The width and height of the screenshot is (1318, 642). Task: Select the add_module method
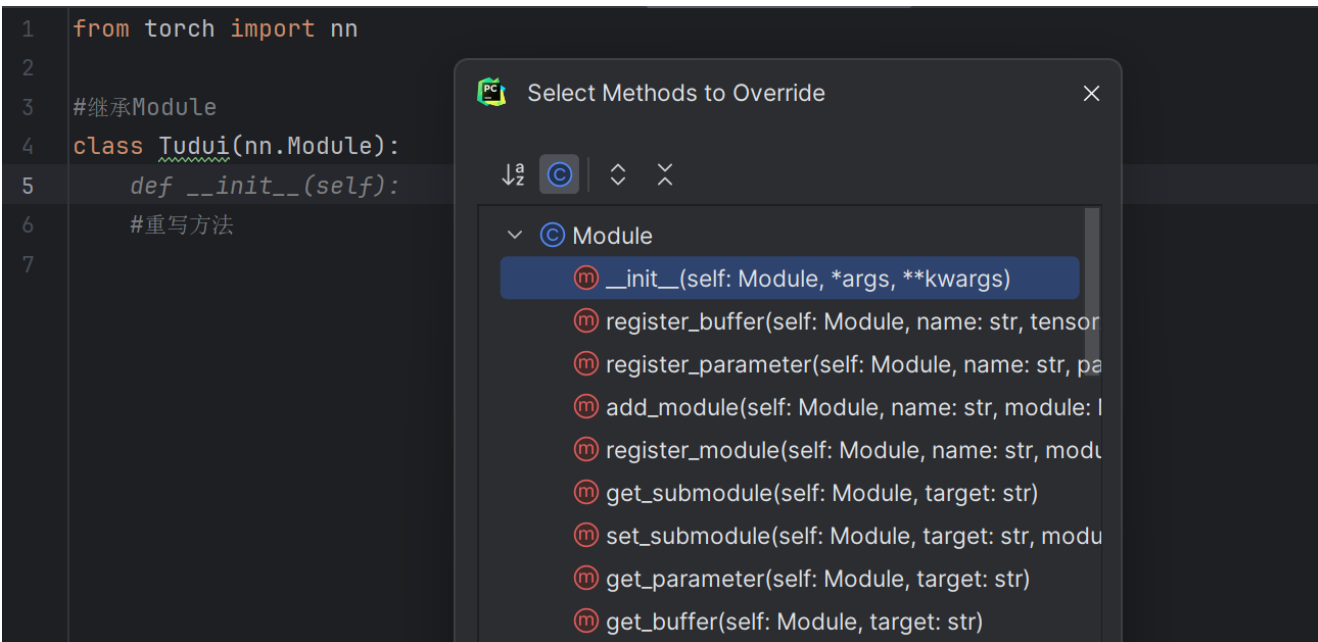coord(851,408)
